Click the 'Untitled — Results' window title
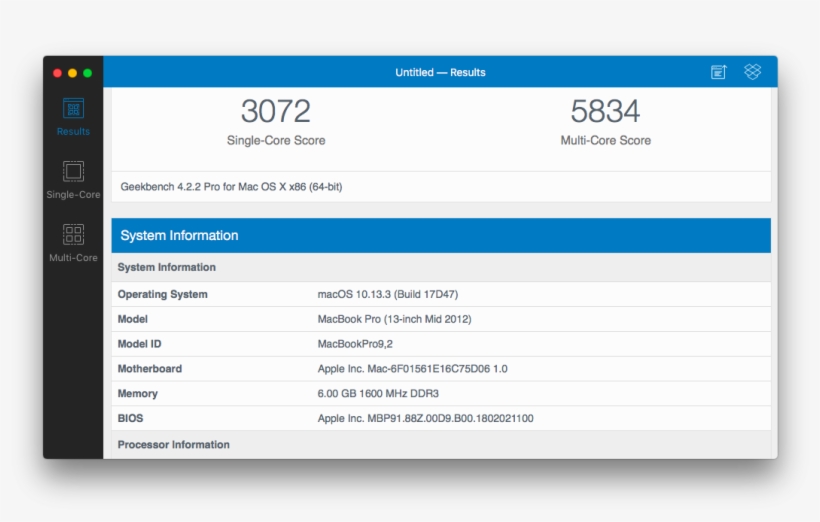820x522 pixels. coord(440,72)
